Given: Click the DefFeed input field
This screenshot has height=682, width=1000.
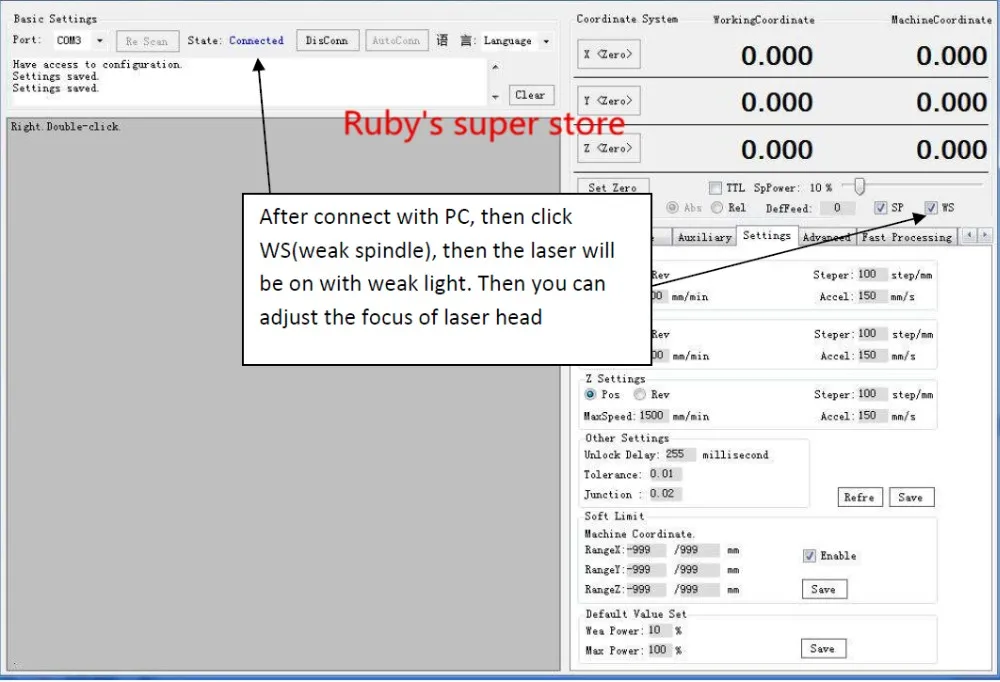Looking at the screenshot, I should (838, 208).
